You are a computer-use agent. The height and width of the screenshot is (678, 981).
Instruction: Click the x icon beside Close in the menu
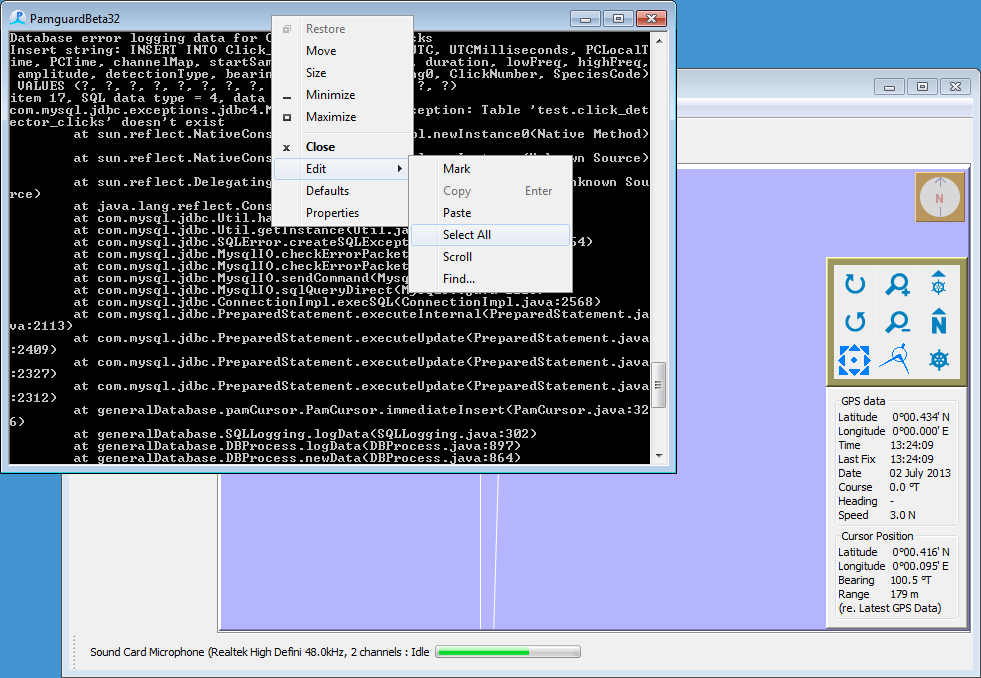287,148
